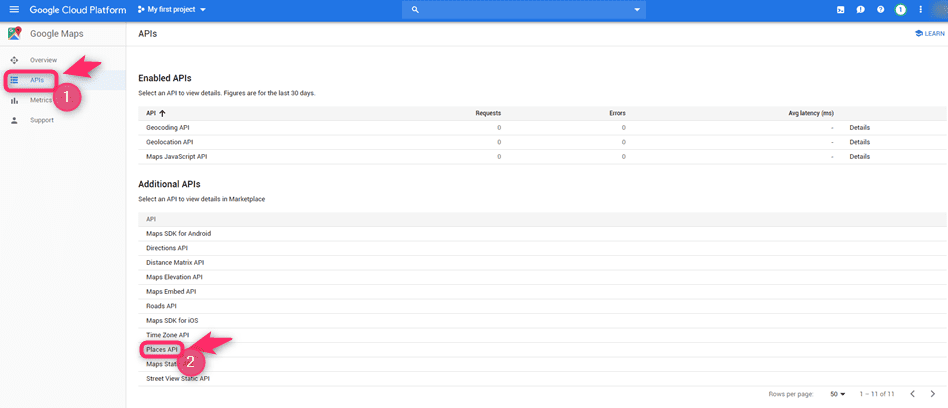Click the Google Maps pin logo

click(x=15, y=34)
